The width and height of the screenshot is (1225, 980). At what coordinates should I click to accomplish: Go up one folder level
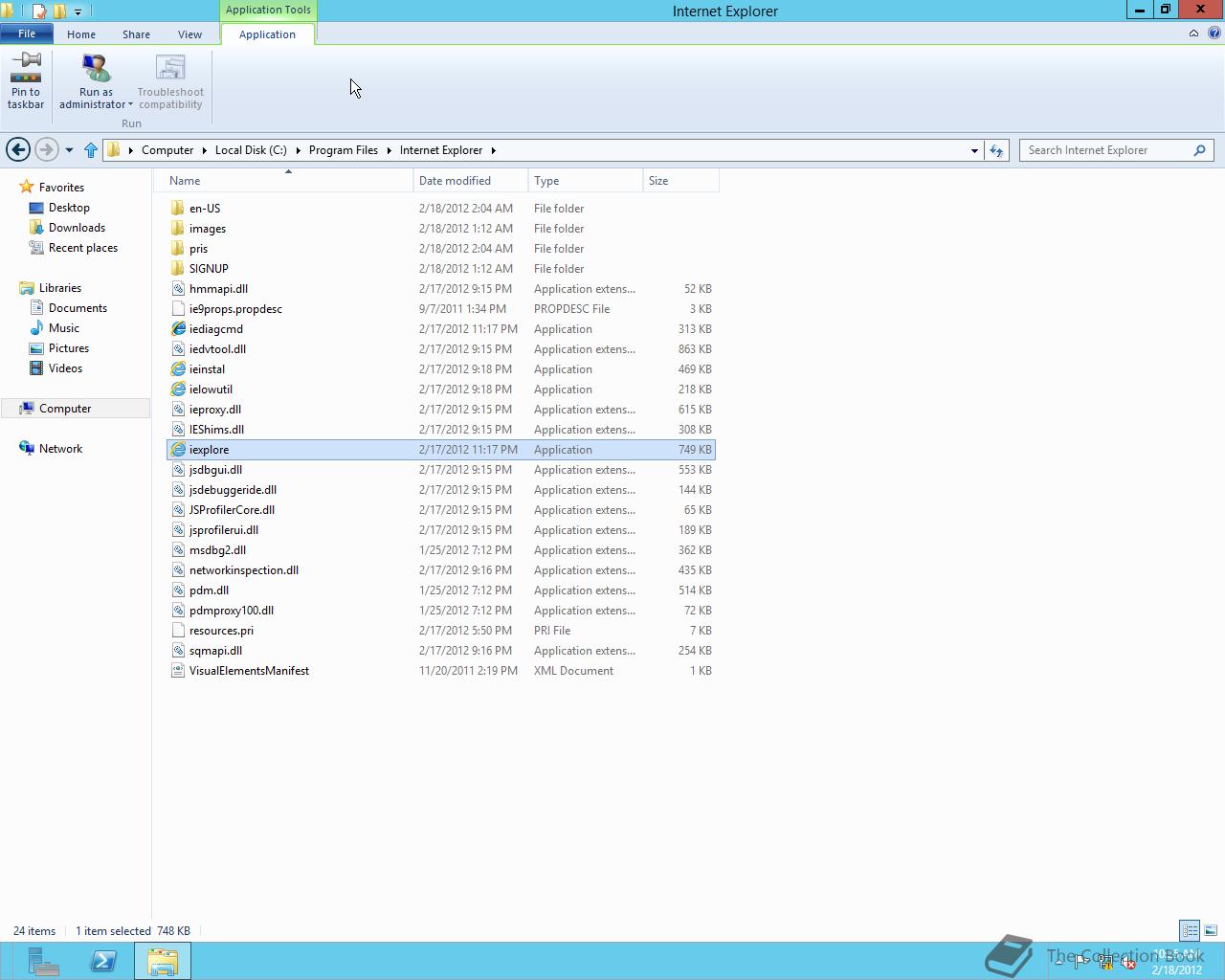coord(91,150)
